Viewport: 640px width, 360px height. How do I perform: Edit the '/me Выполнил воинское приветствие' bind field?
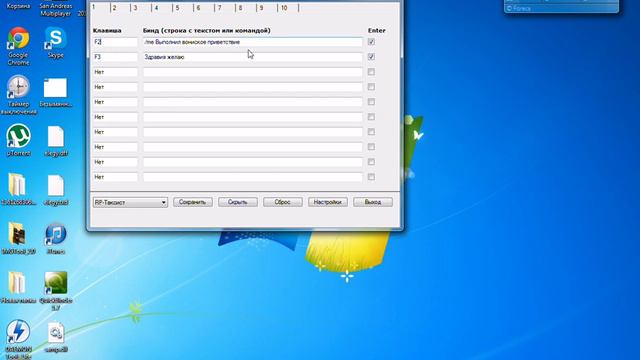[252, 42]
